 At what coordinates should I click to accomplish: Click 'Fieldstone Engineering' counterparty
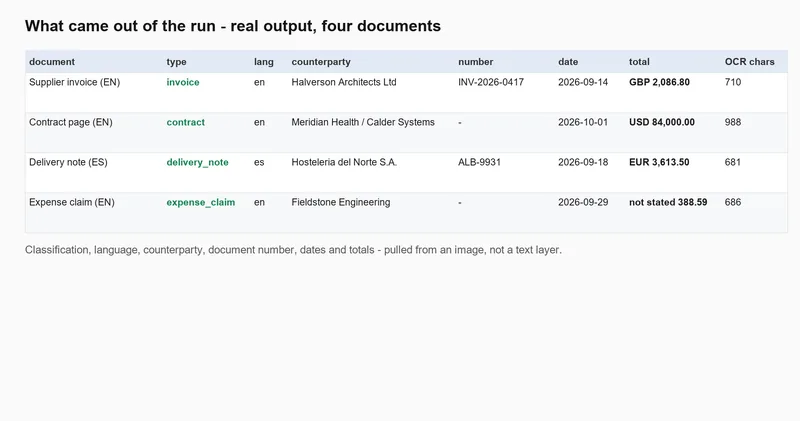click(341, 202)
